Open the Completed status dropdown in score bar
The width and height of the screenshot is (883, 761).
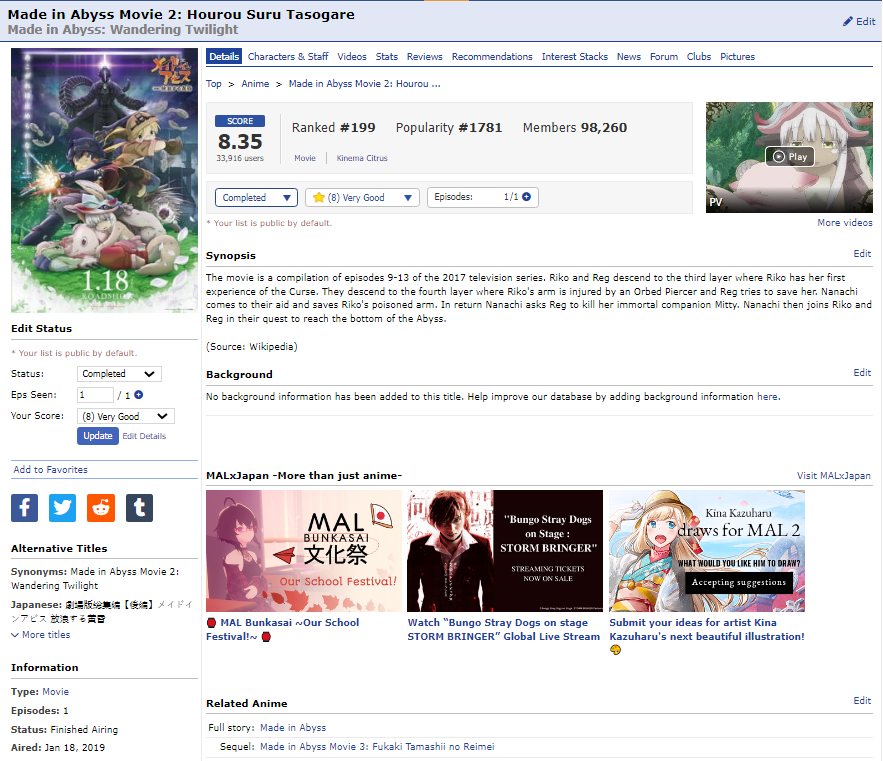(x=256, y=198)
